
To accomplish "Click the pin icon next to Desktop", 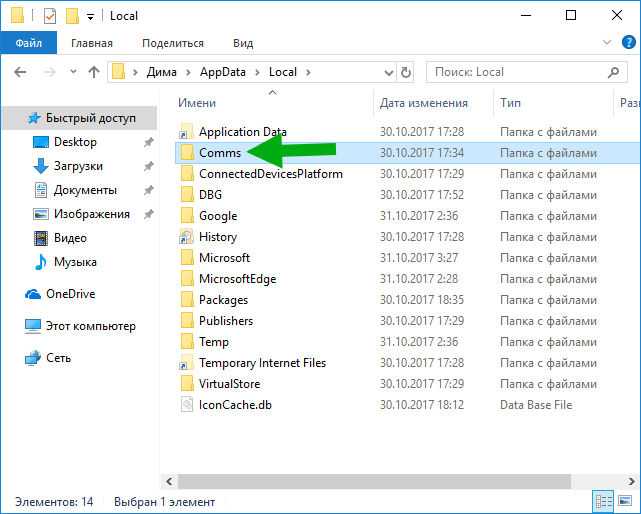I will click(x=148, y=142).
